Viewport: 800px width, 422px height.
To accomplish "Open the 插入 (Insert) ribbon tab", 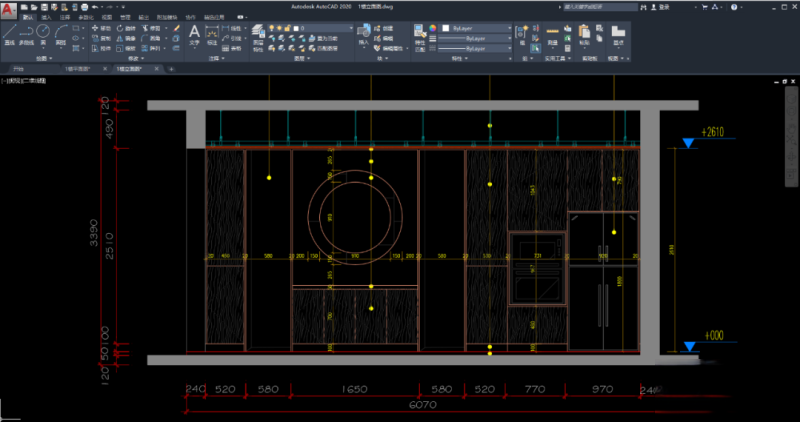I will 46,17.
